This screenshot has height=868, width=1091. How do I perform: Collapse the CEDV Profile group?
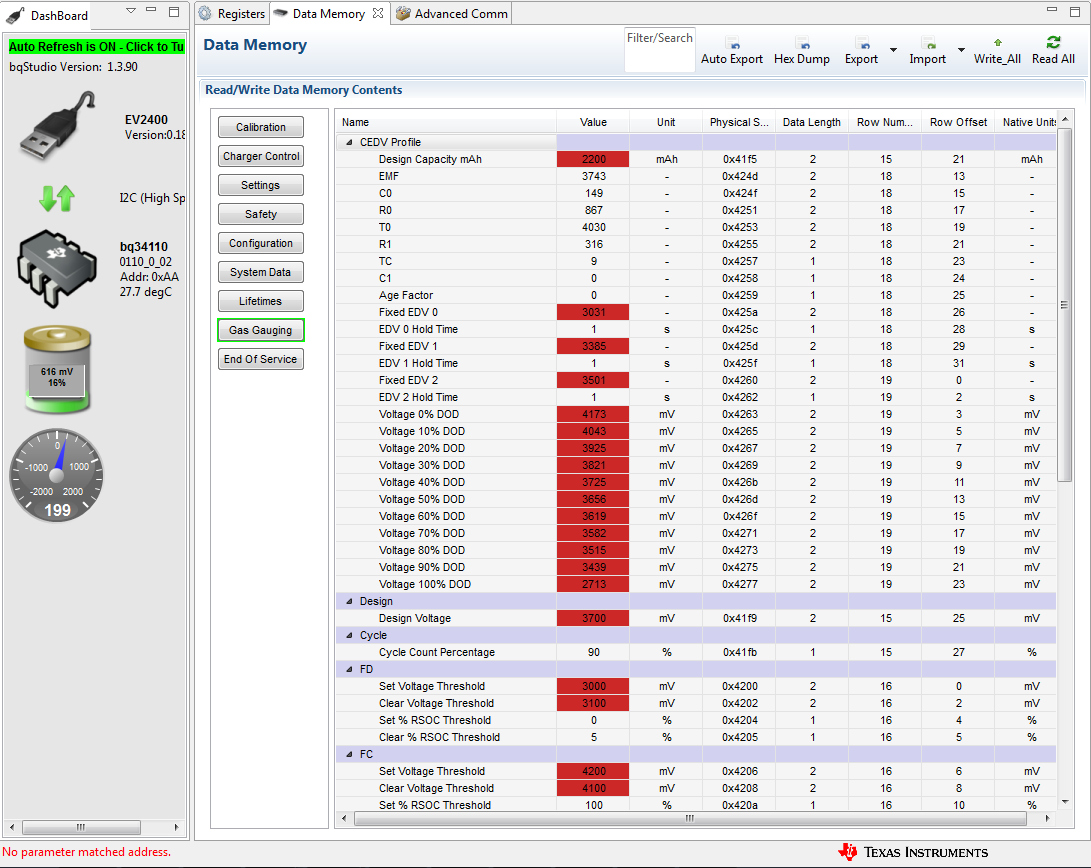coord(349,142)
